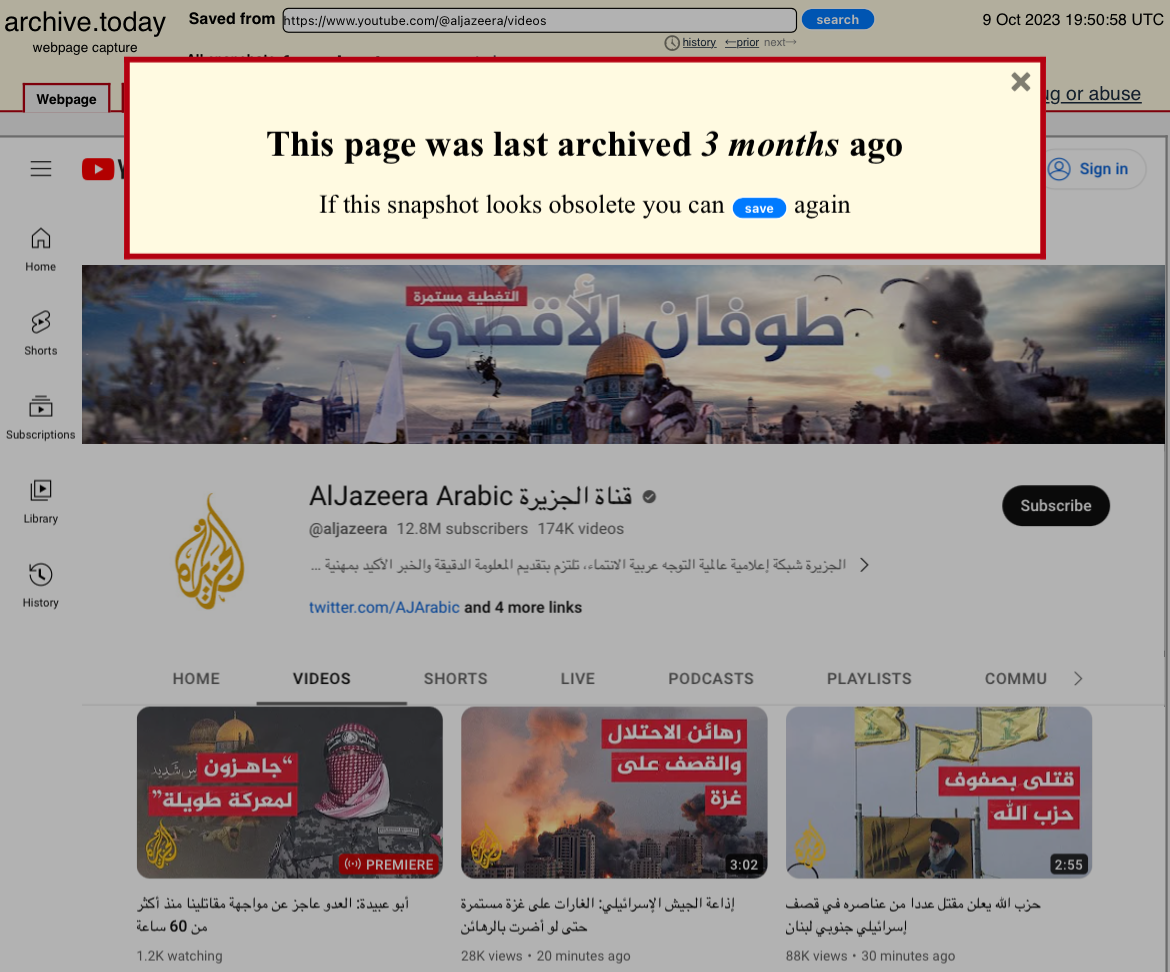Click the saved URL input field
The width and height of the screenshot is (1170, 972).
[x=539, y=20]
